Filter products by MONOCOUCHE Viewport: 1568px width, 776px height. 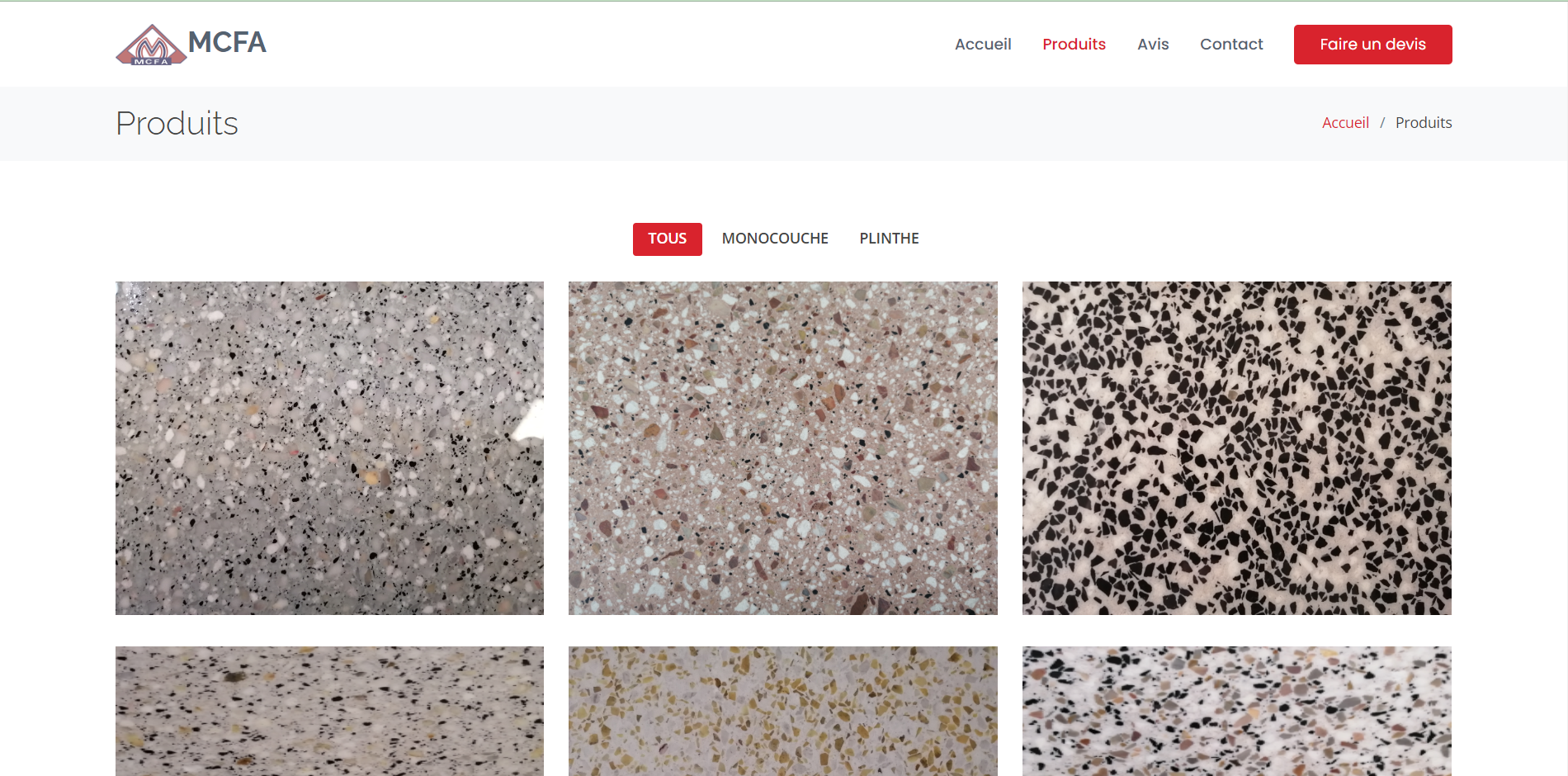pyautogui.click(x=775, y=239)
